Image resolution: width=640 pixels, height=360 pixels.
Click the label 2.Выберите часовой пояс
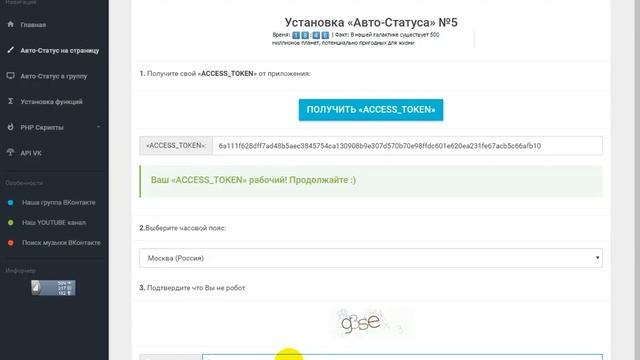(182, 228)
